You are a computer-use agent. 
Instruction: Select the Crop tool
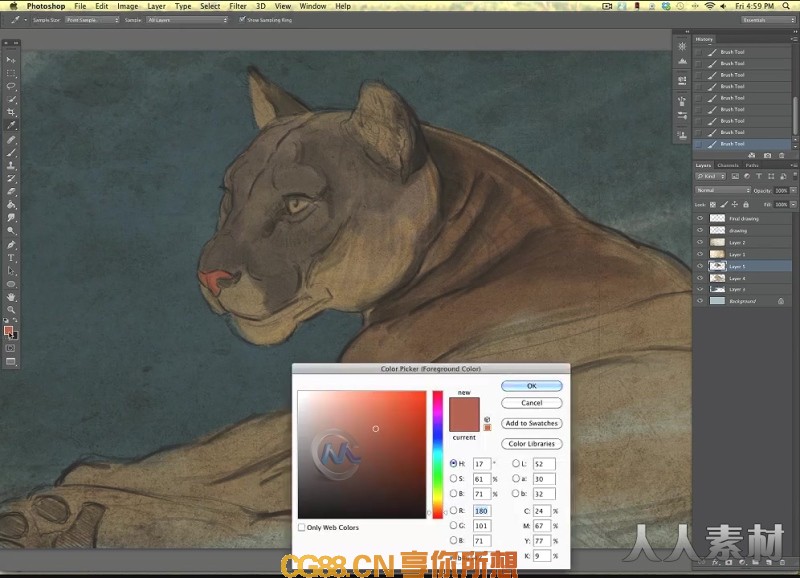click(11, 112)
